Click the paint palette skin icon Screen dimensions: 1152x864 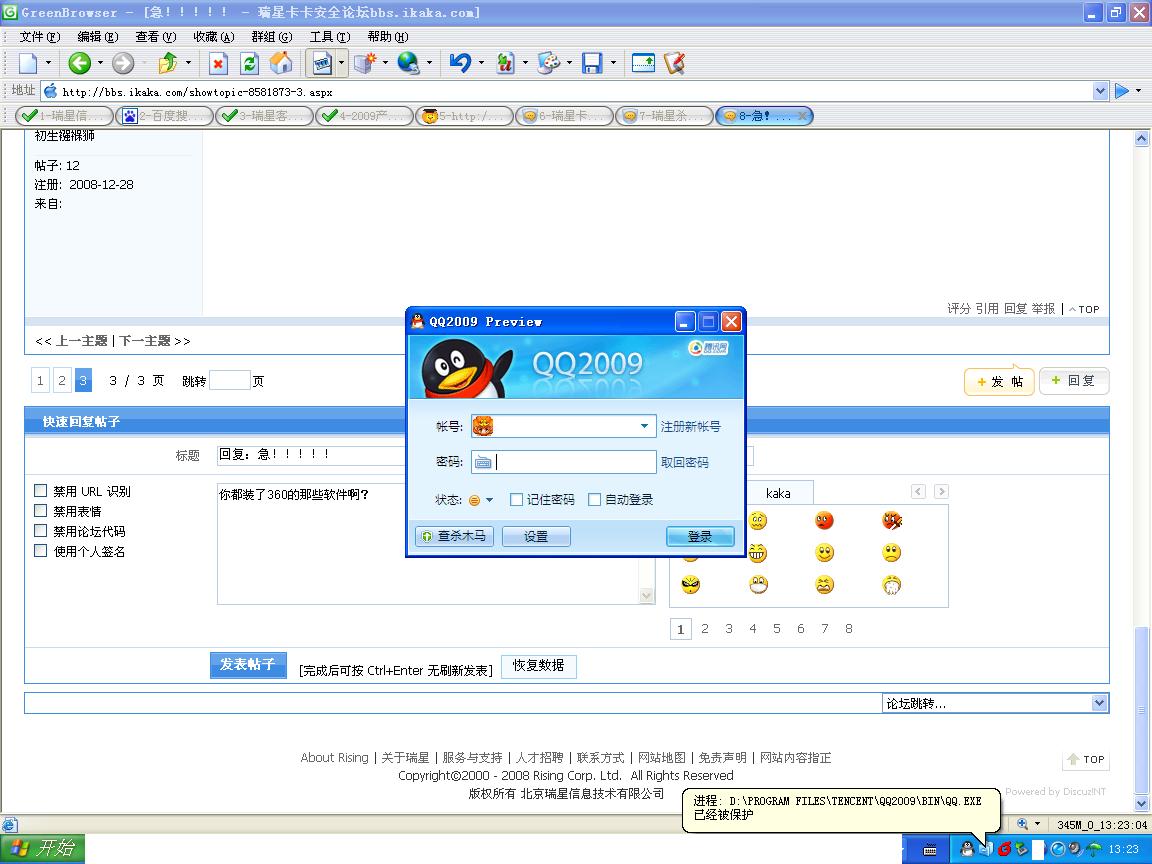(549, 64)
